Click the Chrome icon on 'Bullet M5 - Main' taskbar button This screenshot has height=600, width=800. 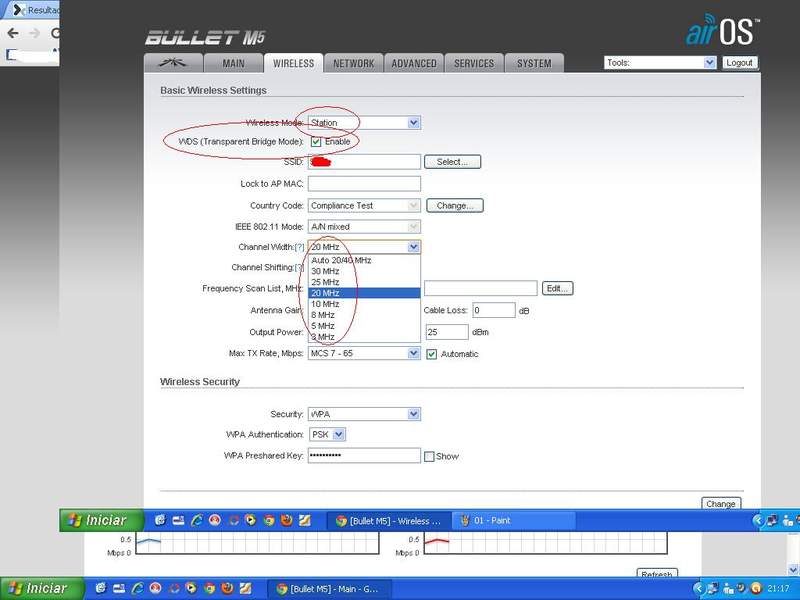[x=282, y=589]
